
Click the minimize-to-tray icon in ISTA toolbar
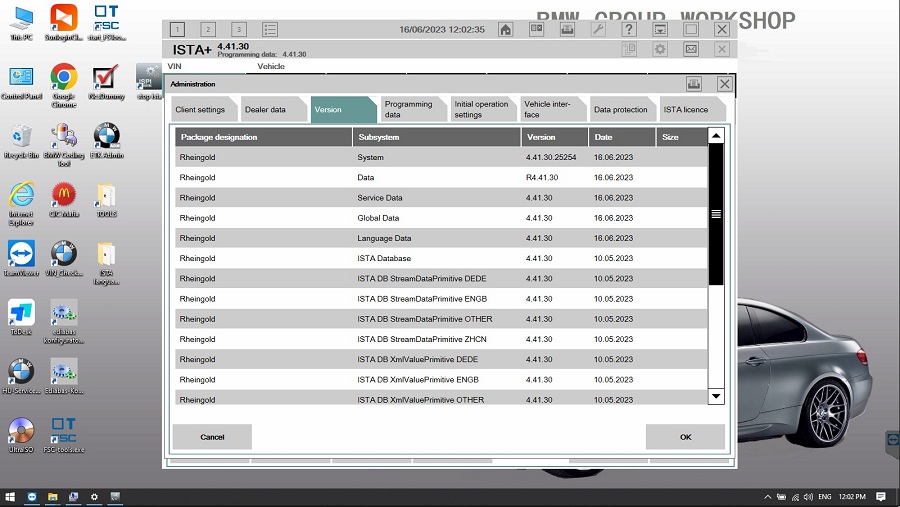(x=660, y=29)
